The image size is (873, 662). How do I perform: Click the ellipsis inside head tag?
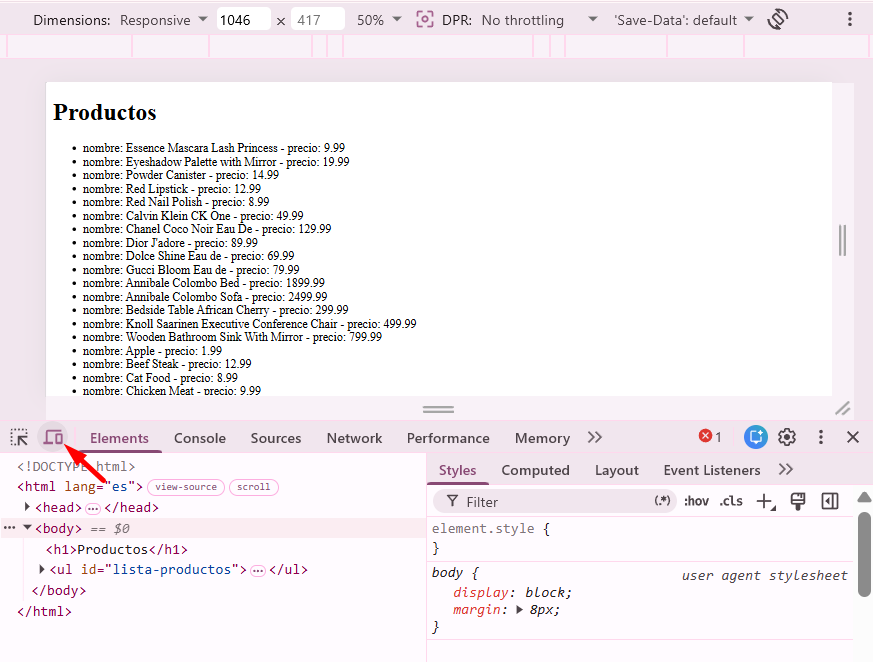[x=93, y=508]
